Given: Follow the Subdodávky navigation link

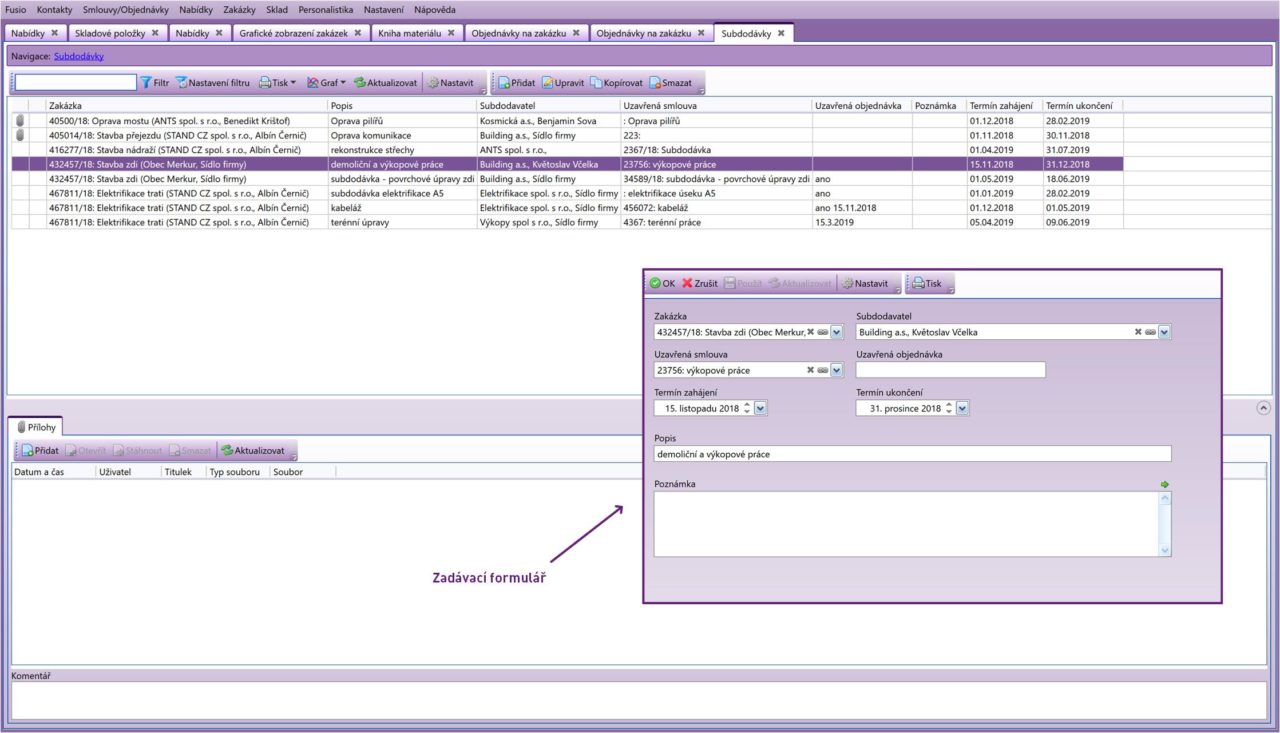Looking at the screenshot, I should pyautogui.click(x=78, y=56).
